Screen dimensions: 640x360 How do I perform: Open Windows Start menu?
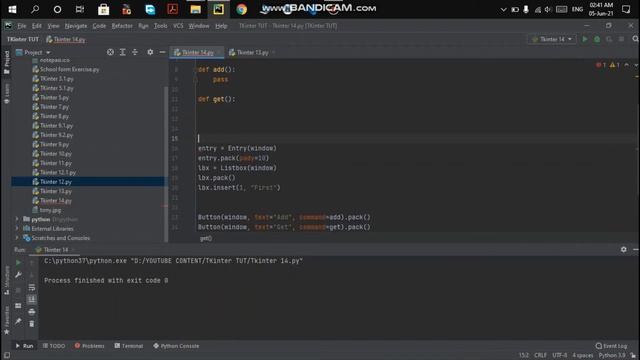coord(12,9)
